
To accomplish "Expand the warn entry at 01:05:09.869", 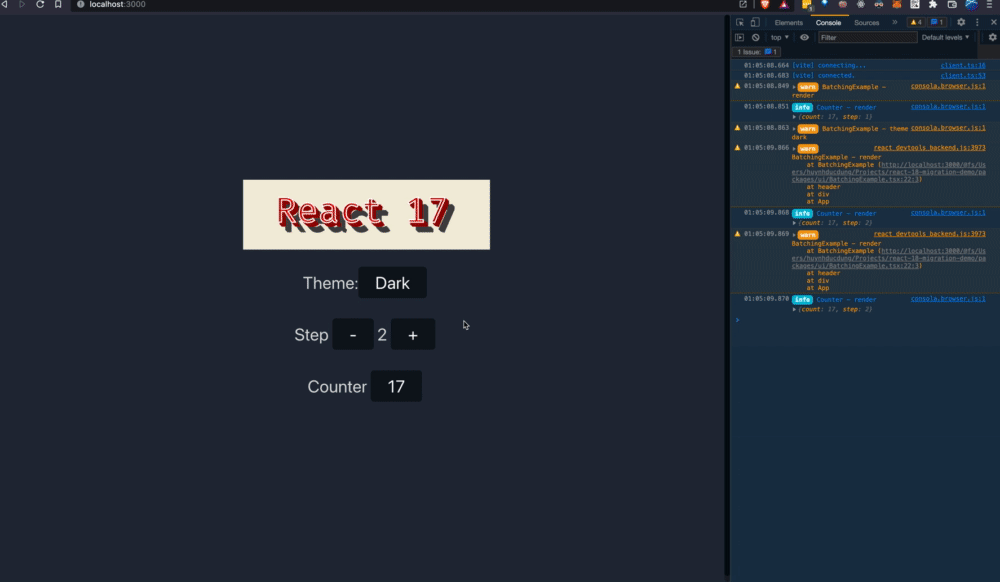I will [x=794, y=235].
